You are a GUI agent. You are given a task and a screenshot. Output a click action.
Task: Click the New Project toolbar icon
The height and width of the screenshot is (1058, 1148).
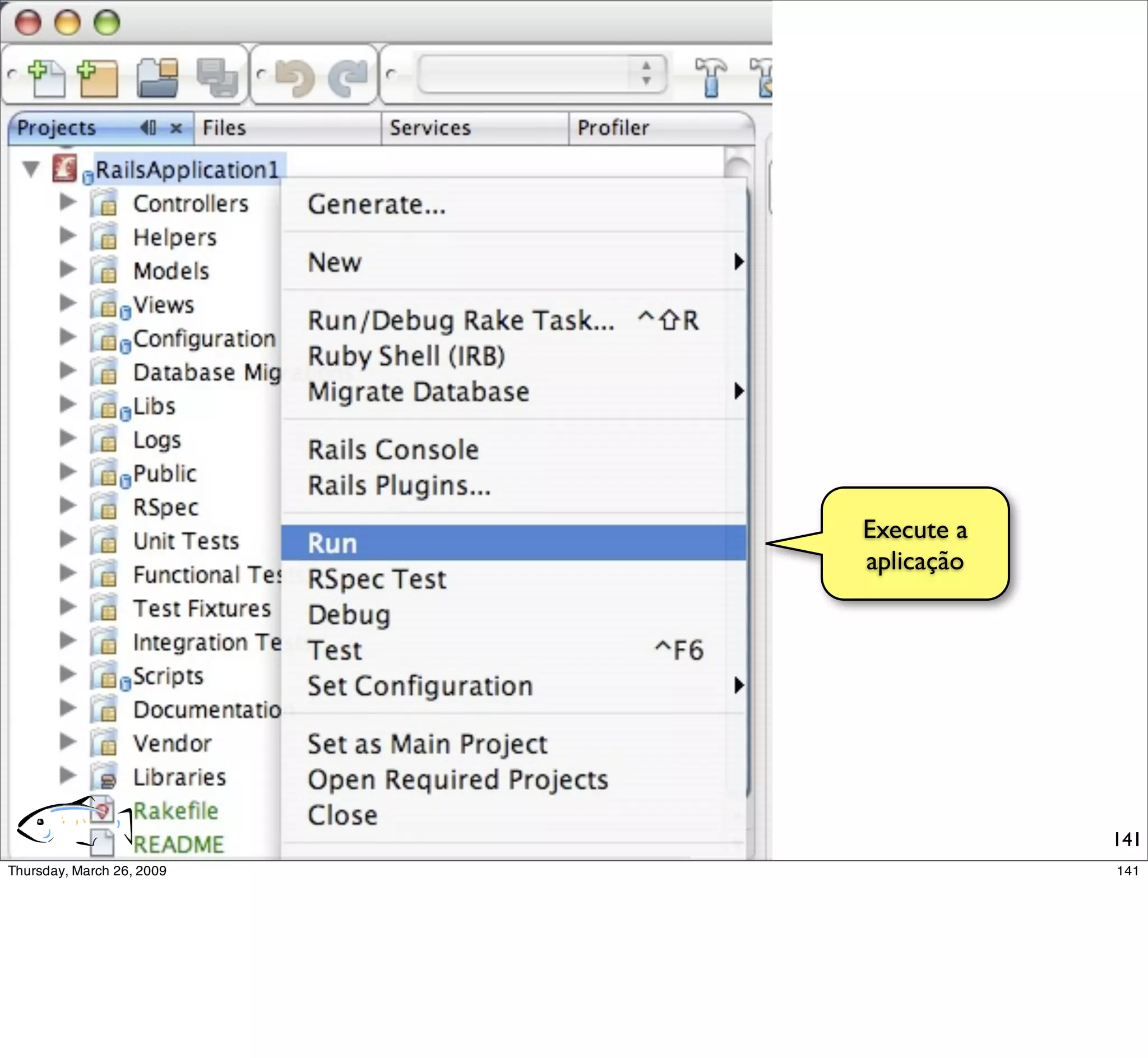(x=98, y=77)
